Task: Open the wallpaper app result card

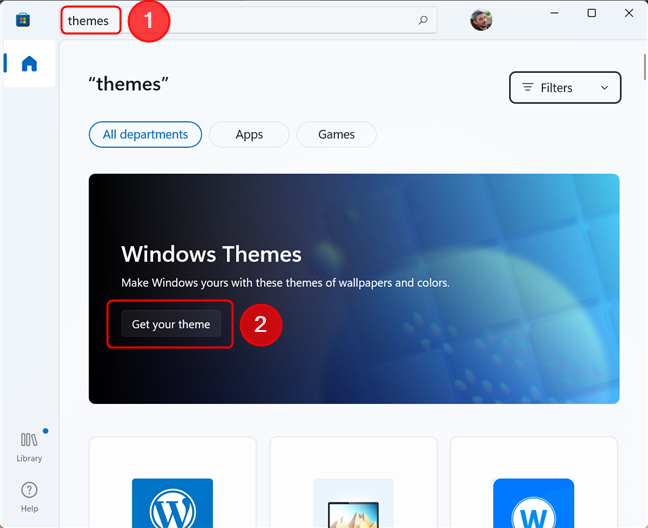Action: coord(353,482)
